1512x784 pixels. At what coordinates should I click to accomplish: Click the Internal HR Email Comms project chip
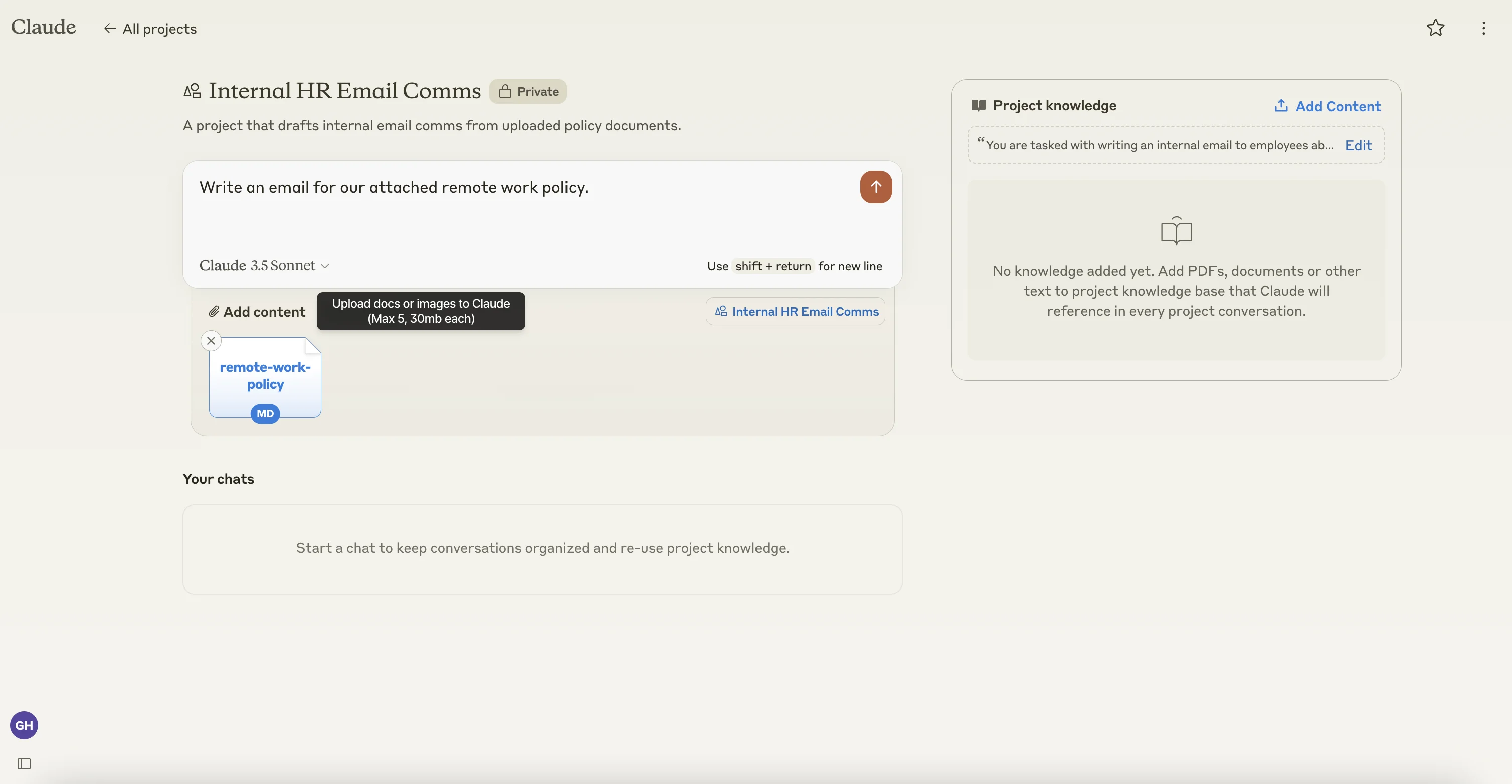[795, 312]
